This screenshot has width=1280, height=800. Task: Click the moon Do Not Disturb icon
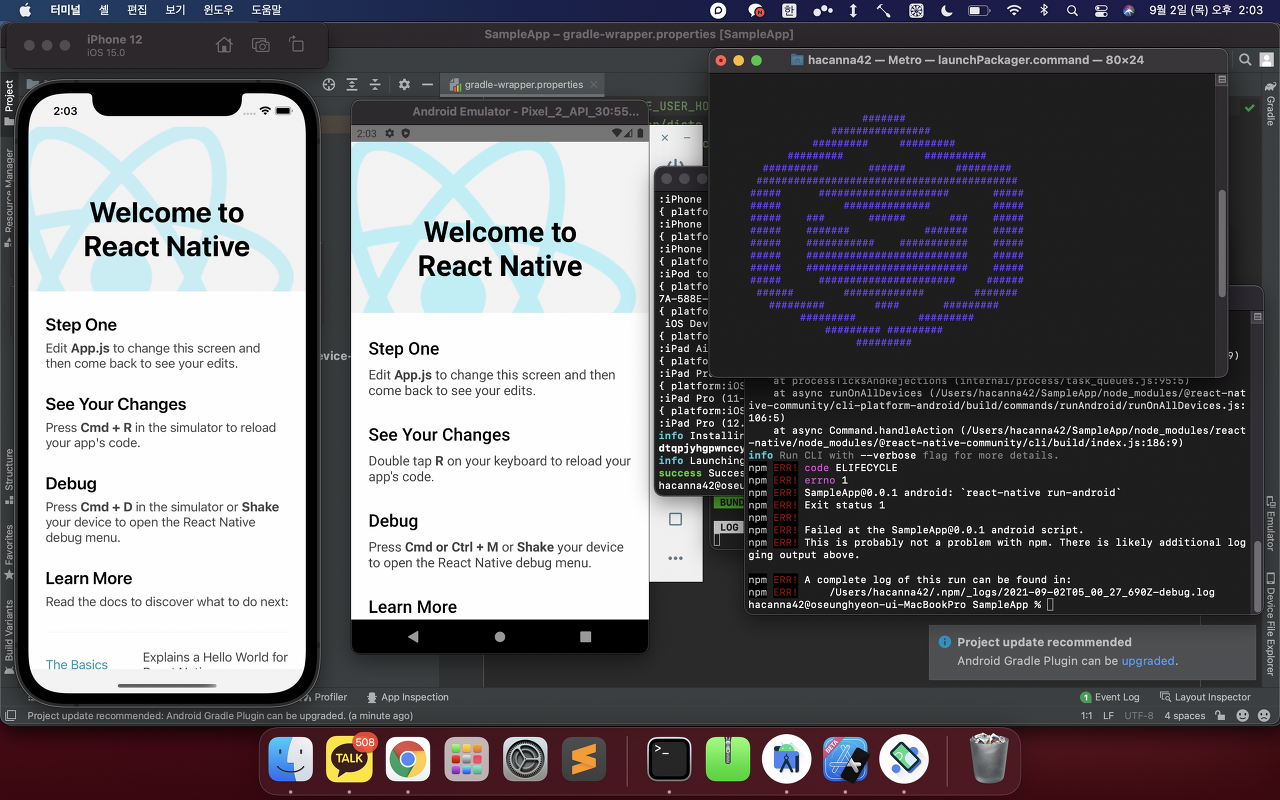pos(946,10)
